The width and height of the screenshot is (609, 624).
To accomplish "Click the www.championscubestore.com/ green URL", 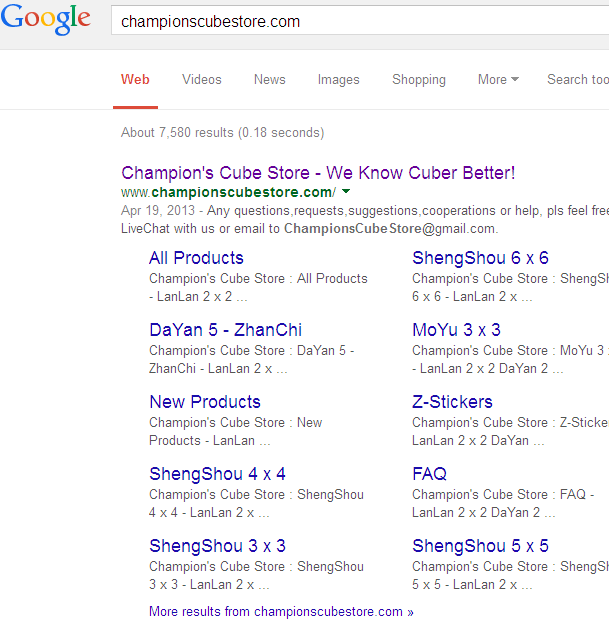I will (x=228, y=192).
